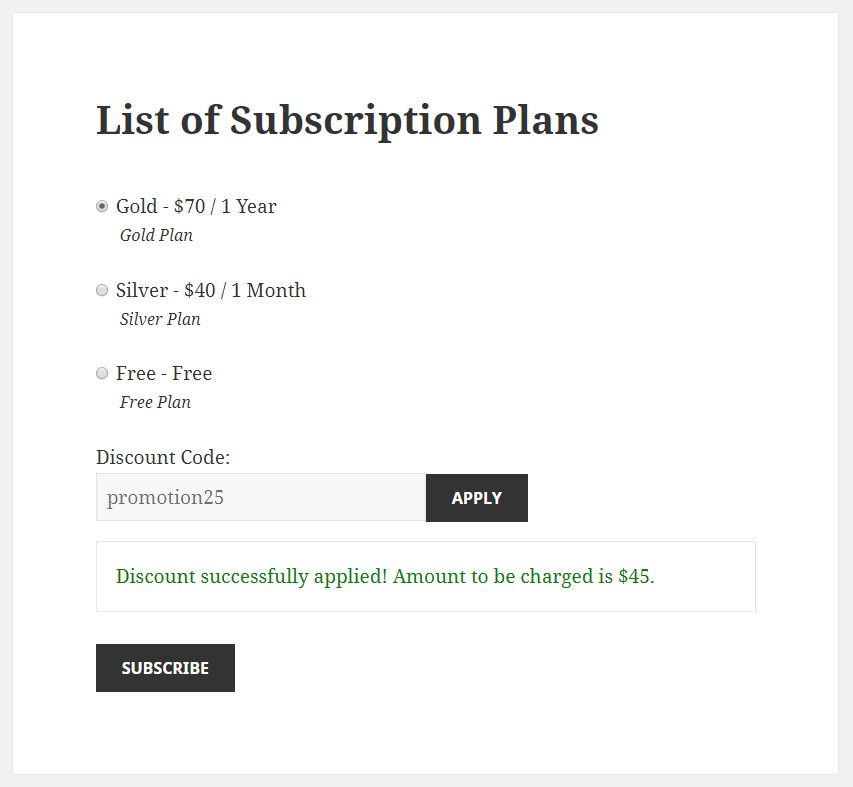Click the APPLY discount button
This screenshot has width=853, height=787.
(476, 498)
